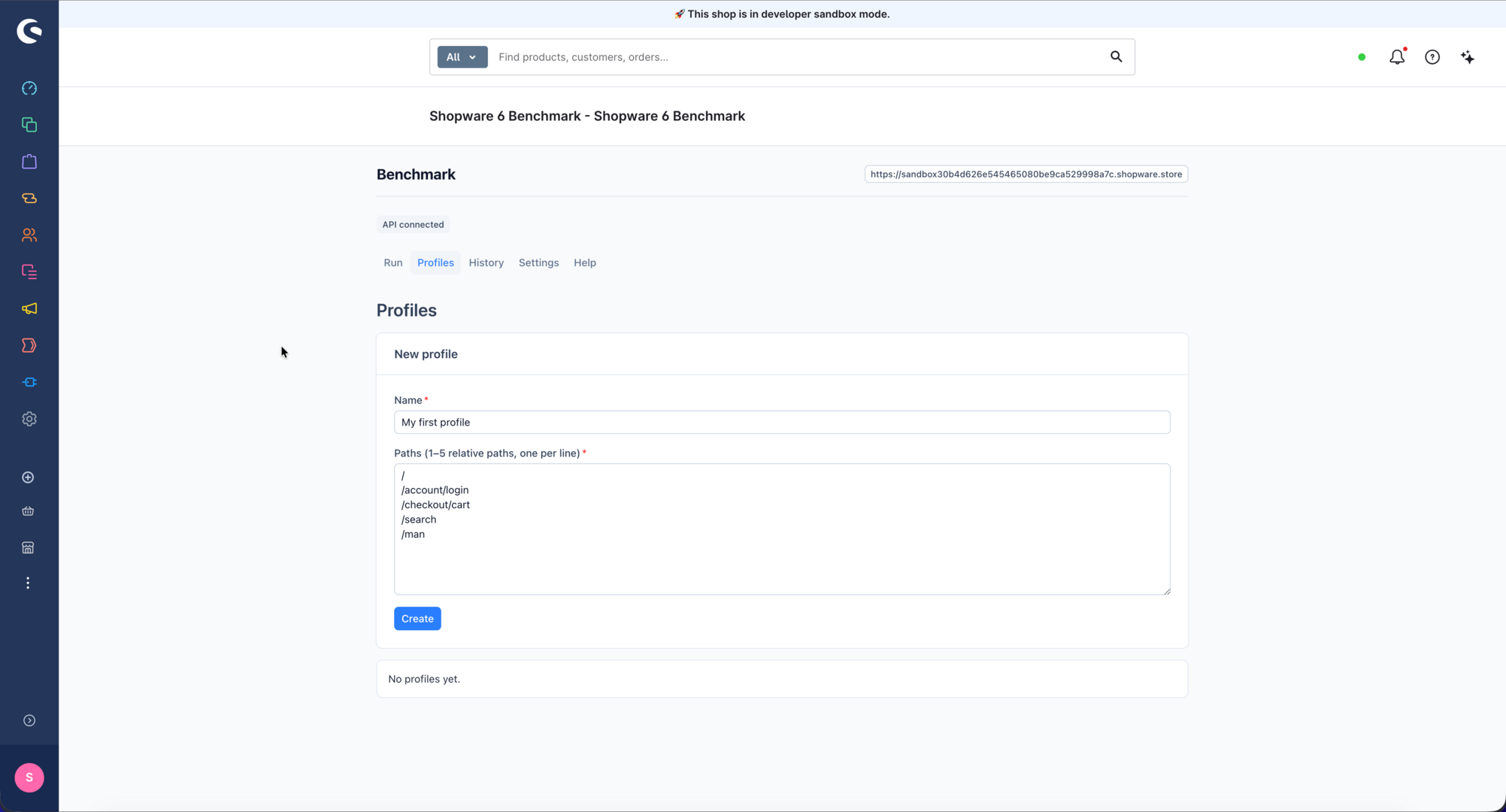Click the Shopware logo in the sidebar
Screen dimensions: 1506x812
29,31
